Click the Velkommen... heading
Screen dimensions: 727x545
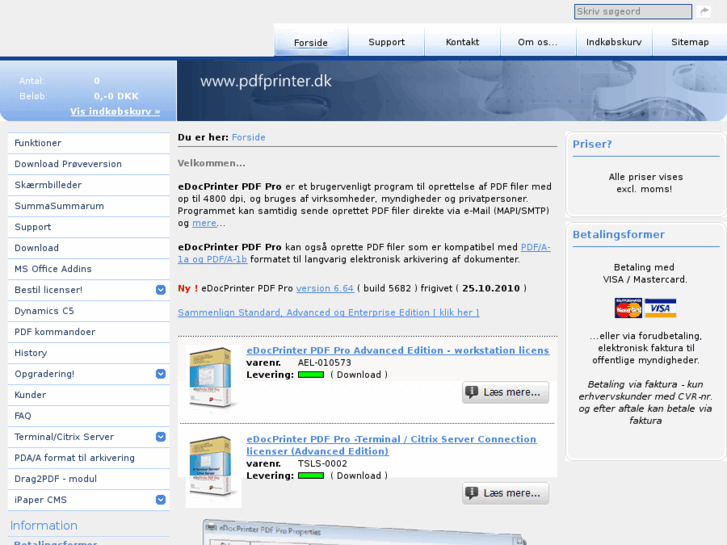pyautogui.click(x=211, y=163)
